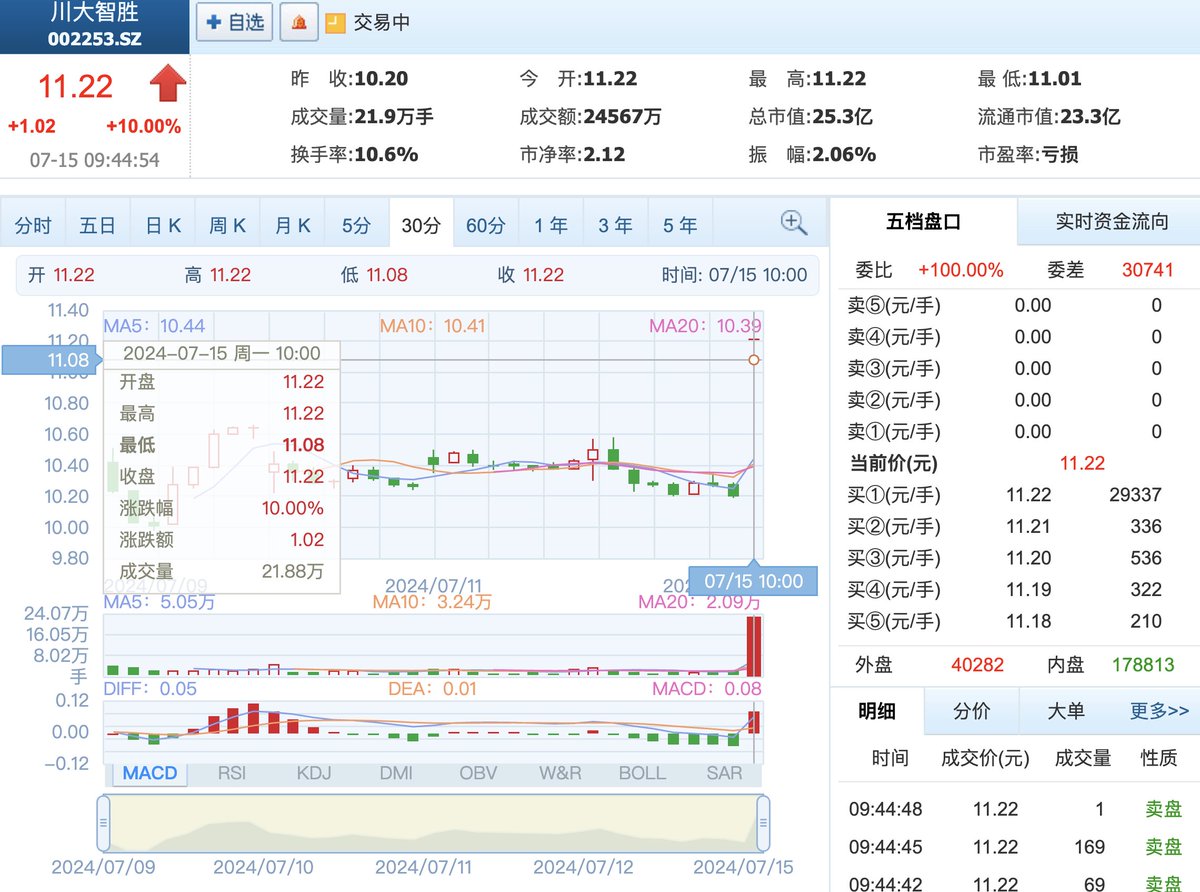
Task: Select the 30分 interval tab
Action: (x=421, y=225)
